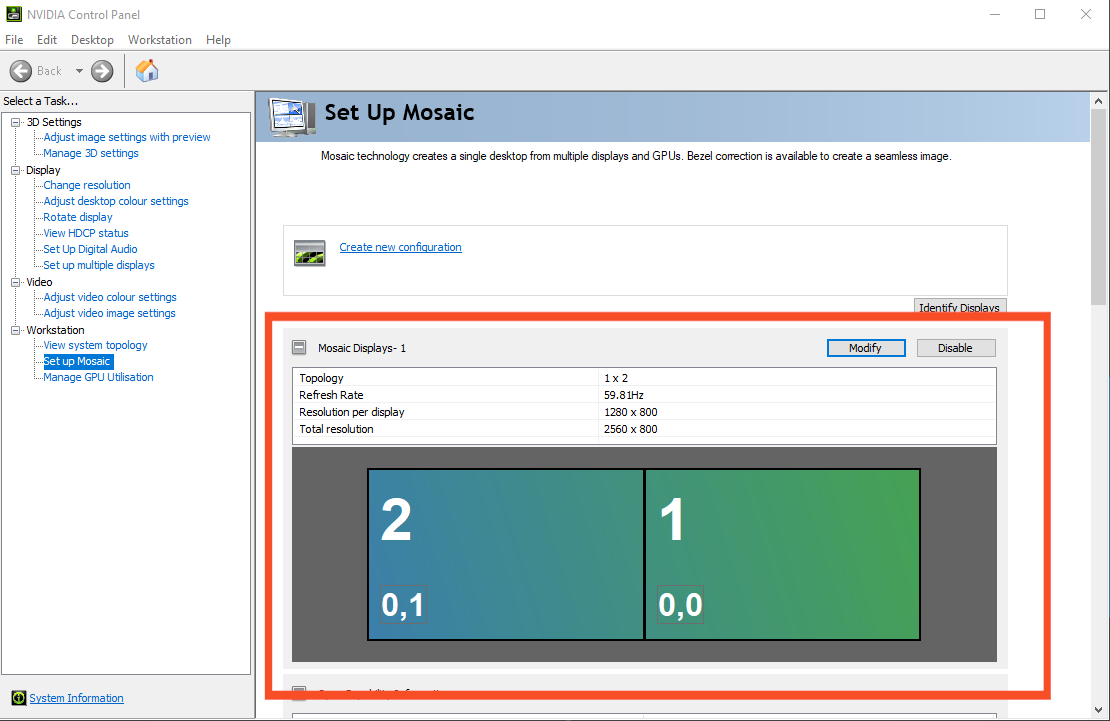Select Rotate display

pyautogui.click(x=78, y=217)
